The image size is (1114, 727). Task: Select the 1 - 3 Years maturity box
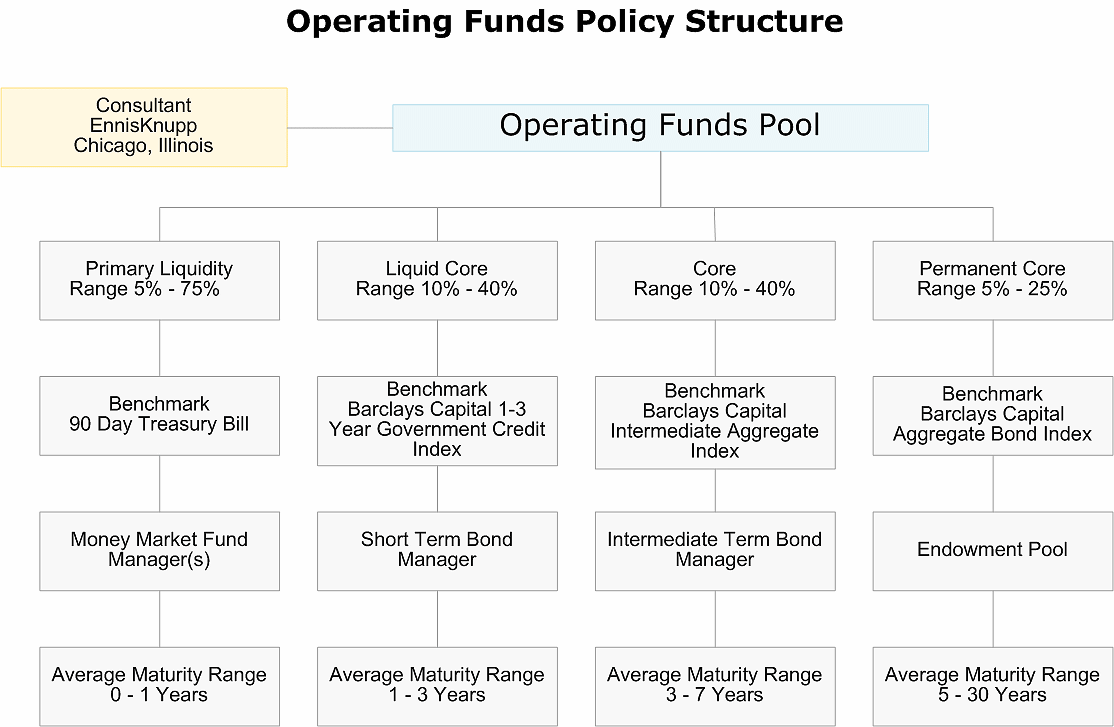click(437, 686)
